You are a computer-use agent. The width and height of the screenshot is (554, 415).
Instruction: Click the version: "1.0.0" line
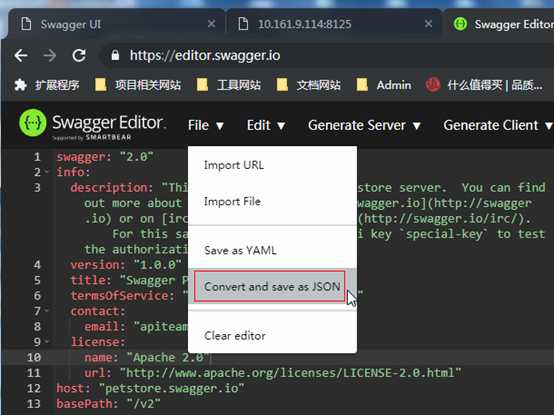pyautogui.click(x=126, y=265)
